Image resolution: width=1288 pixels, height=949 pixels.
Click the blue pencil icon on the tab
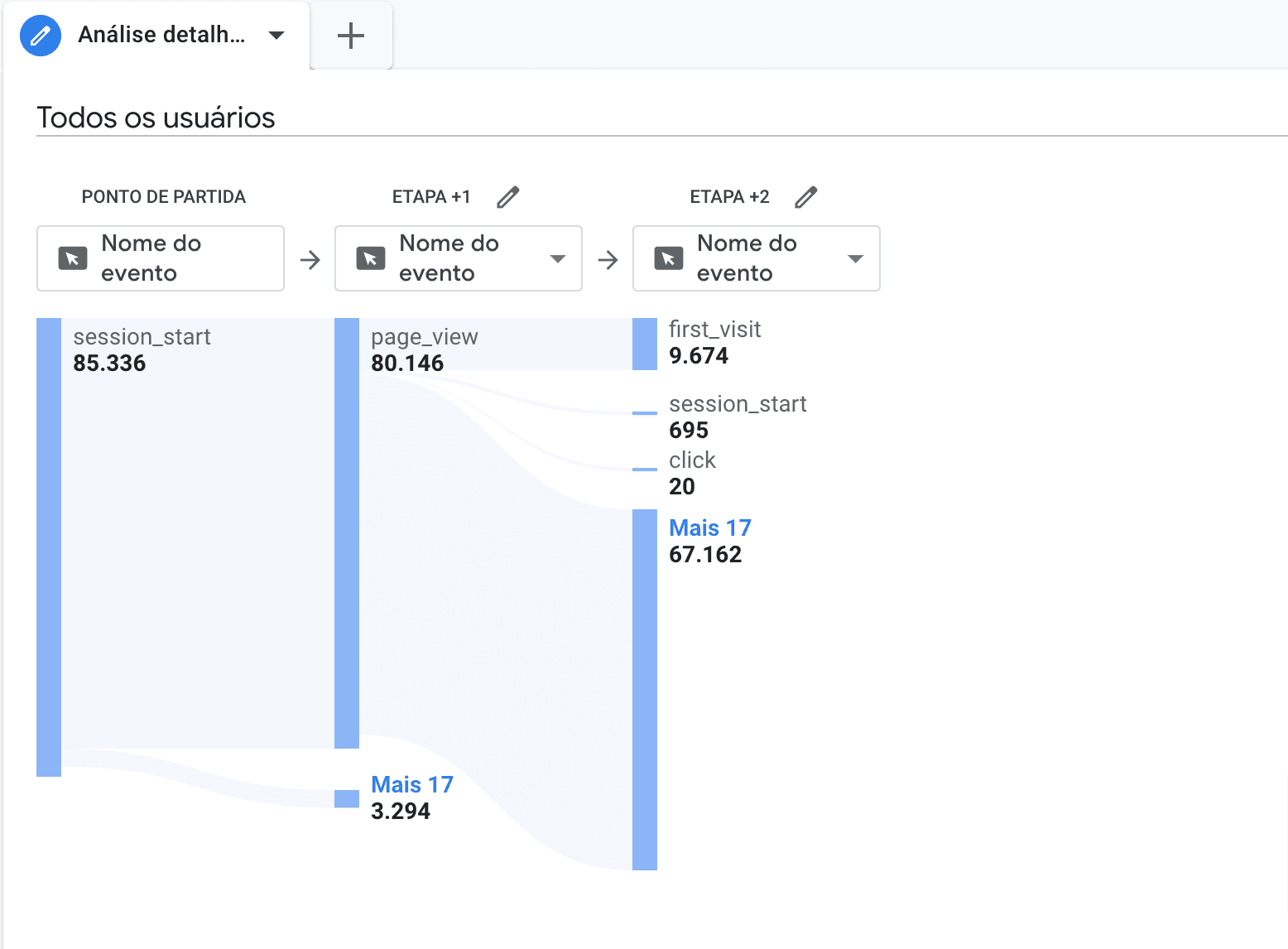(40, 36)
